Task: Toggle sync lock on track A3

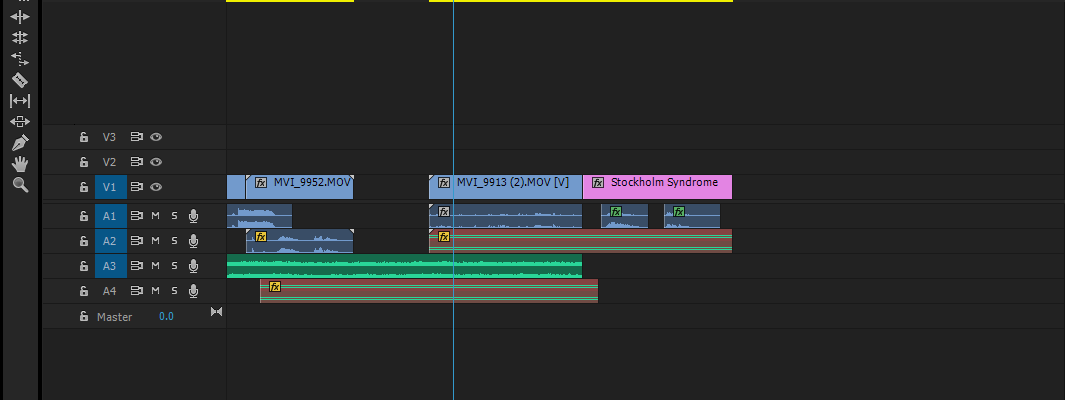Action: point(137,266)
